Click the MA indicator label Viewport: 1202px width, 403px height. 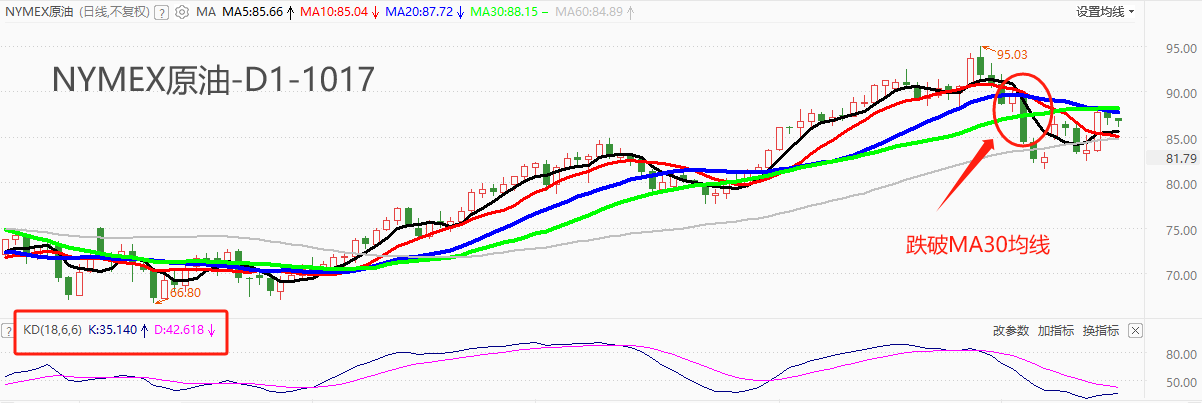tap(206, 13)
